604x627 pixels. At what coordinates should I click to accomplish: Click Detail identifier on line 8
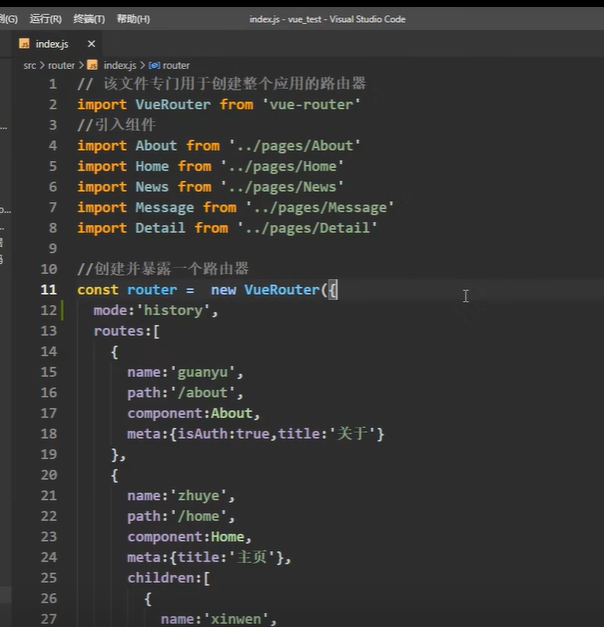pyautogui.click(x=160, y=228)
